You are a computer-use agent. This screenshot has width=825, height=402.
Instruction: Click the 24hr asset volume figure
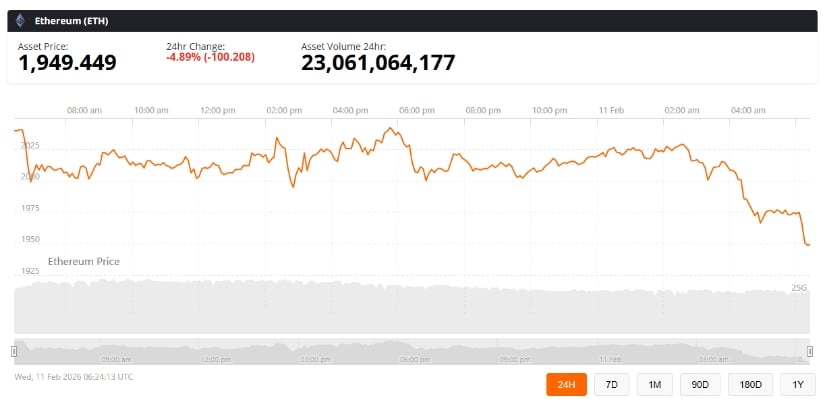coord(378,63)
